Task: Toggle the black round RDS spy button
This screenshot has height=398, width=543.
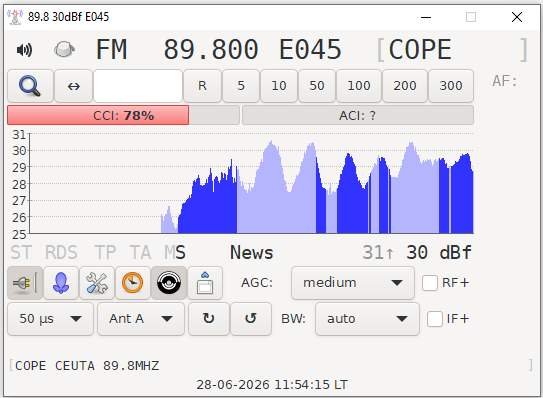Action: pos(169,283)
